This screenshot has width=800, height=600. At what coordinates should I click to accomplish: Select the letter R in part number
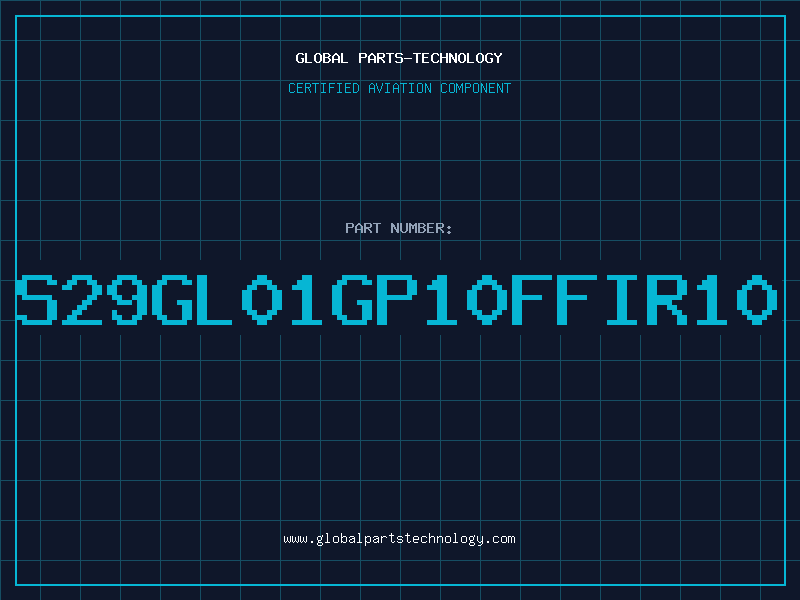tap(667, 299)
